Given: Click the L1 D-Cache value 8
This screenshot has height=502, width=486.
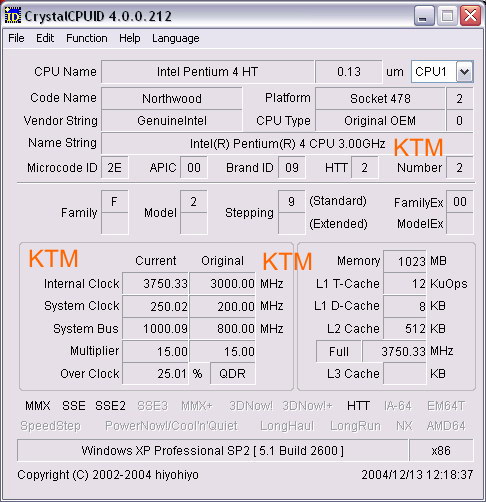Looking at the screenshot, I should click(405, 306).
